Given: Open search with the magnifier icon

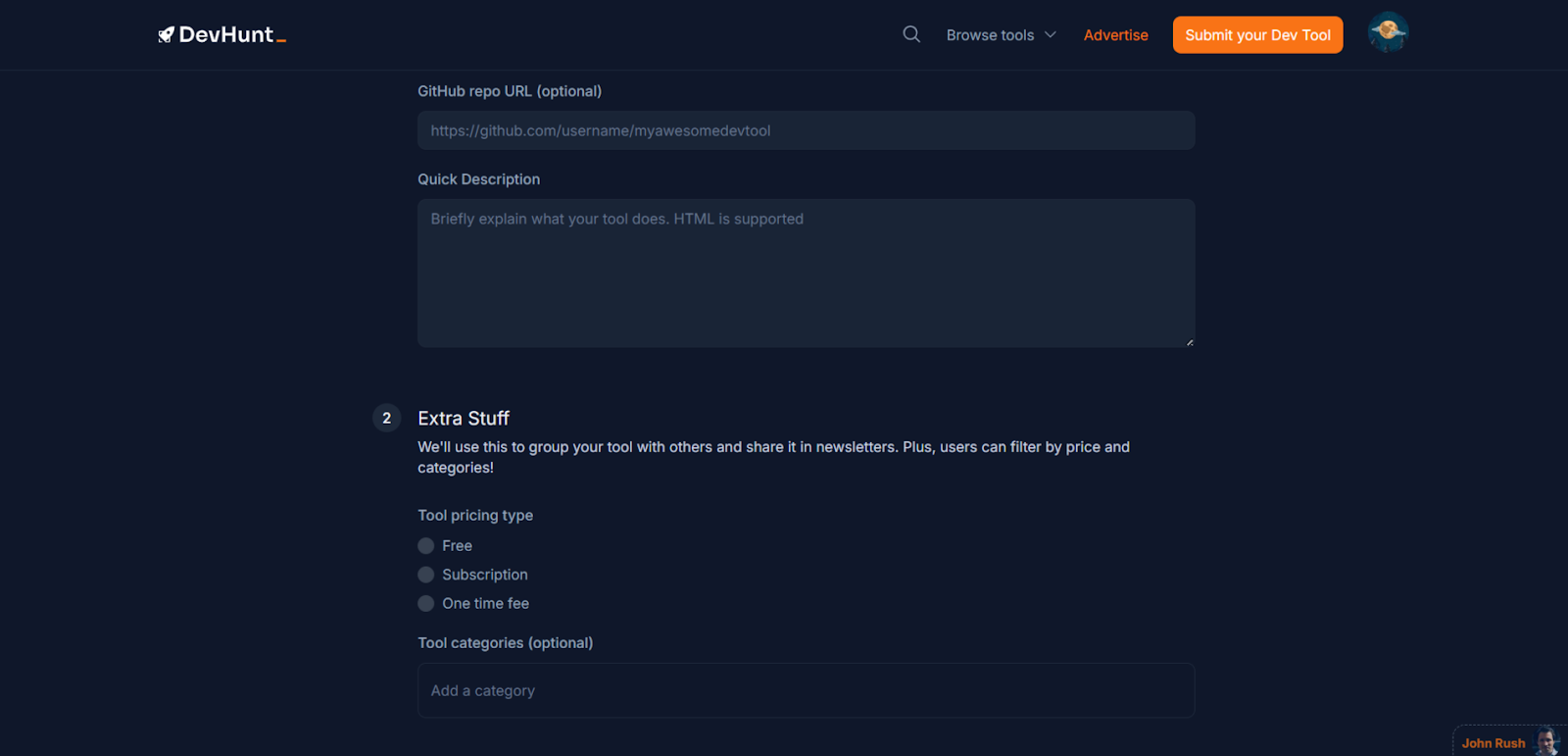Looking at the screenshot, I should 911,34.
